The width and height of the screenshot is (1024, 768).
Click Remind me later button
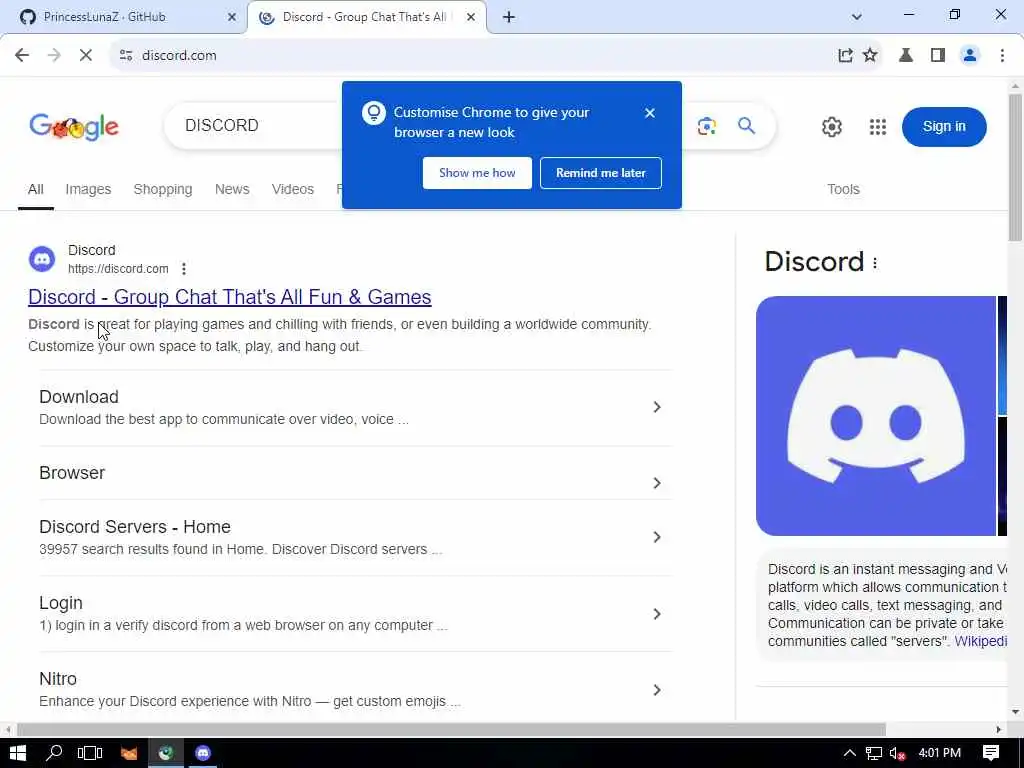point(601,173)
